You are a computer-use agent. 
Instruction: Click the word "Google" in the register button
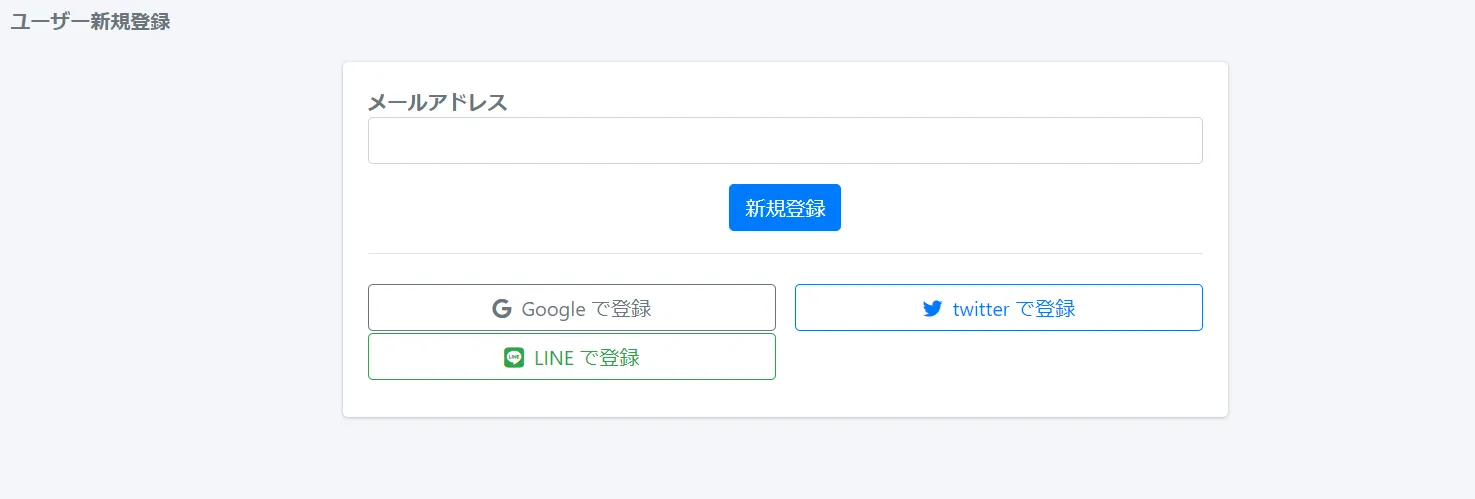pos(553,309)
